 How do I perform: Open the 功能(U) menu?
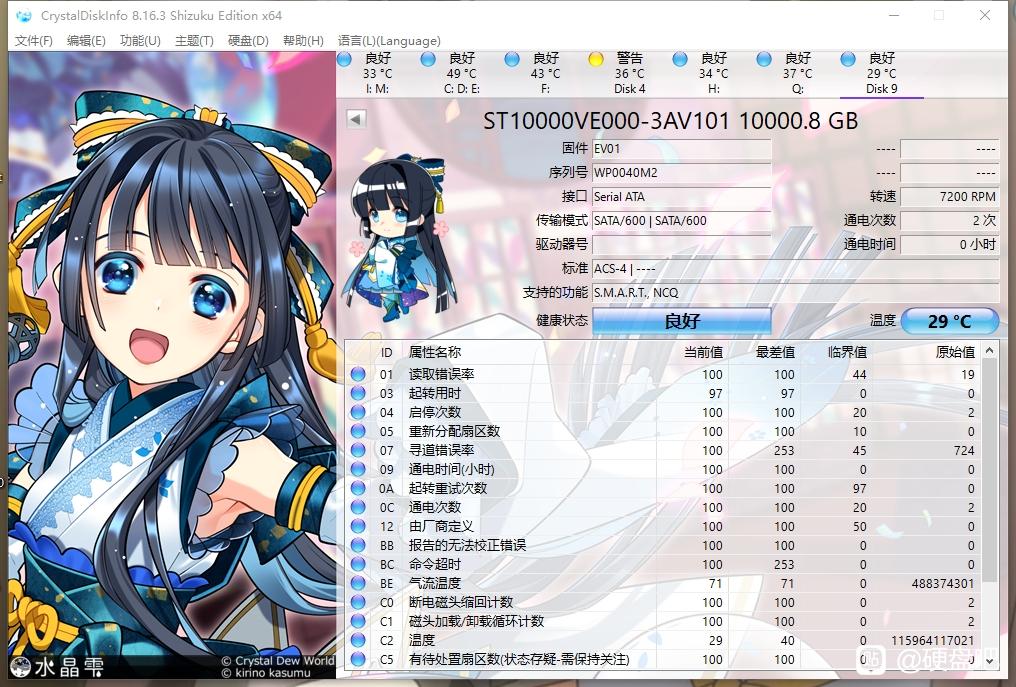coord(140,41)
